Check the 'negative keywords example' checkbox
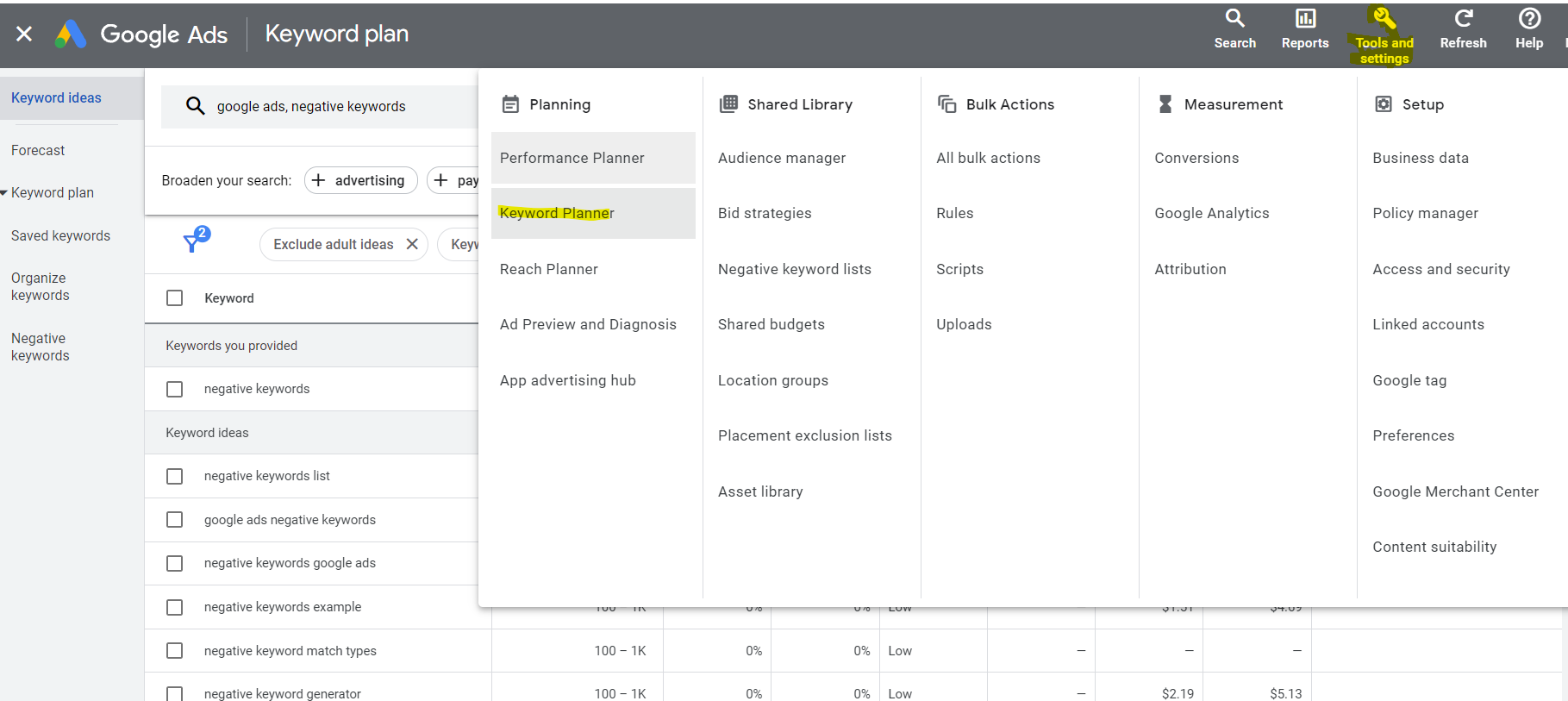The image size is (1568, 701). click(x=175, y=607)
